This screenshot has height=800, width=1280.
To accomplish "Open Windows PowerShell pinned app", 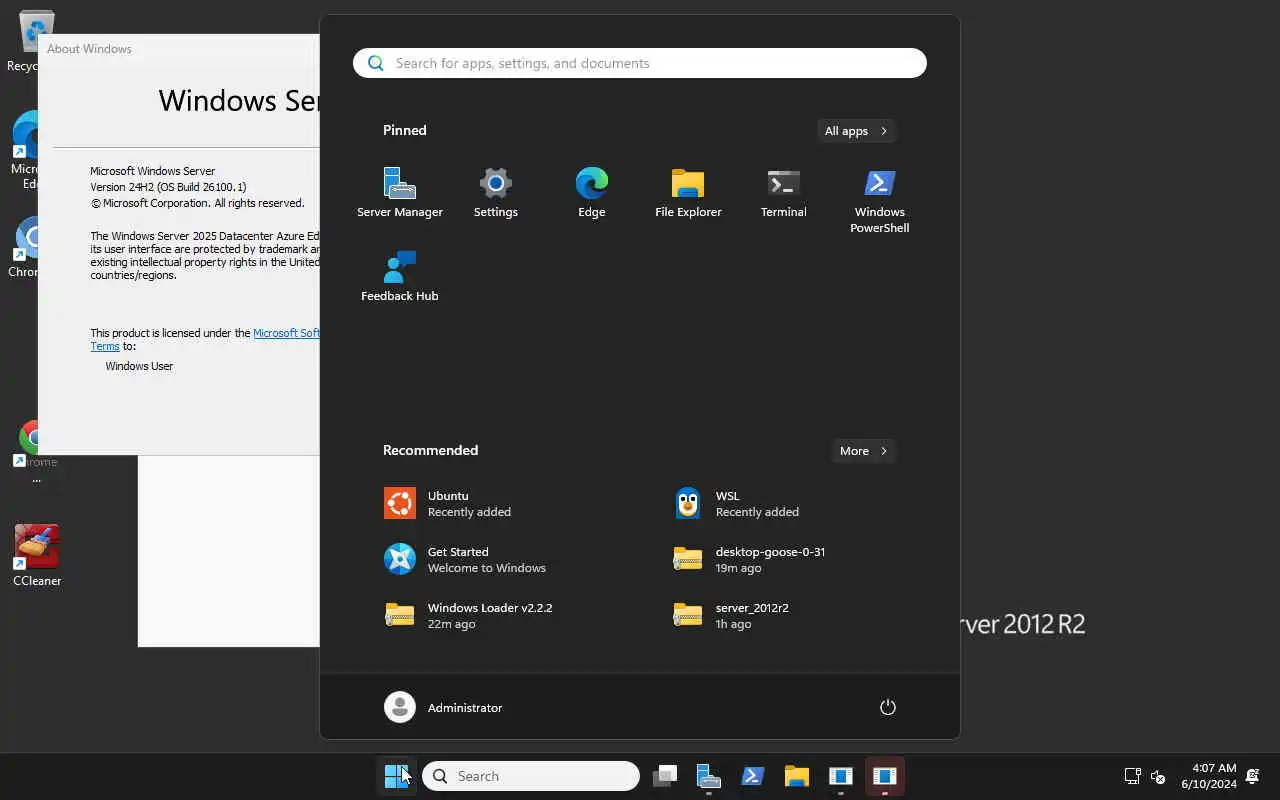I will (x=880, y=200).
